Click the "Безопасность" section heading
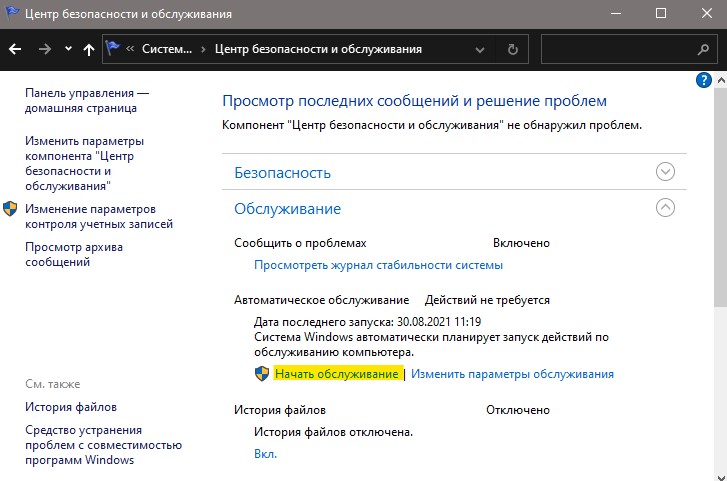Image resolution: width=727 pixels, height=481 pixels. pyautogui.click(x=282, y=173)
